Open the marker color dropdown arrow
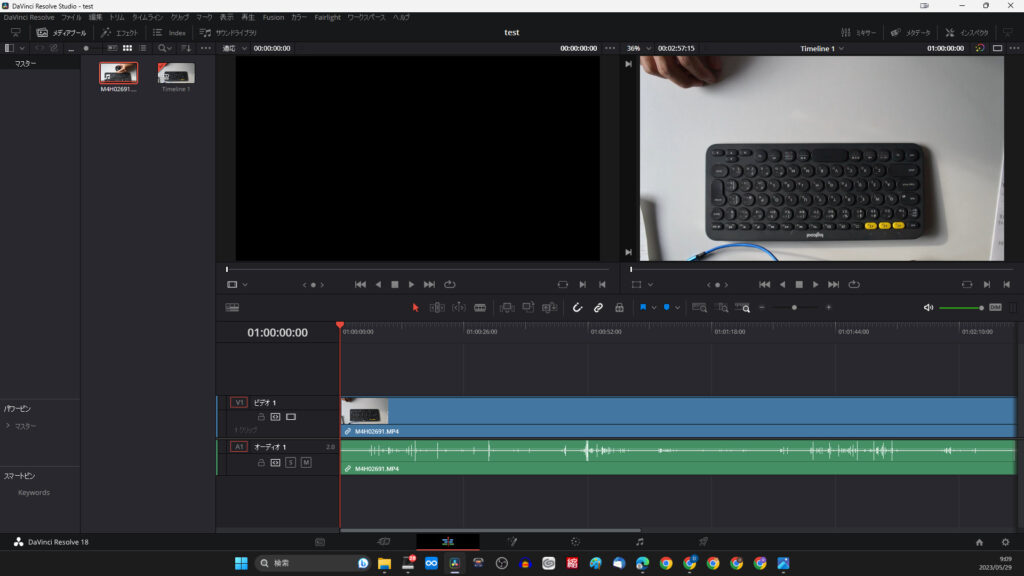The width and height of the screenshot is (1024, 576). click(677, 308)
